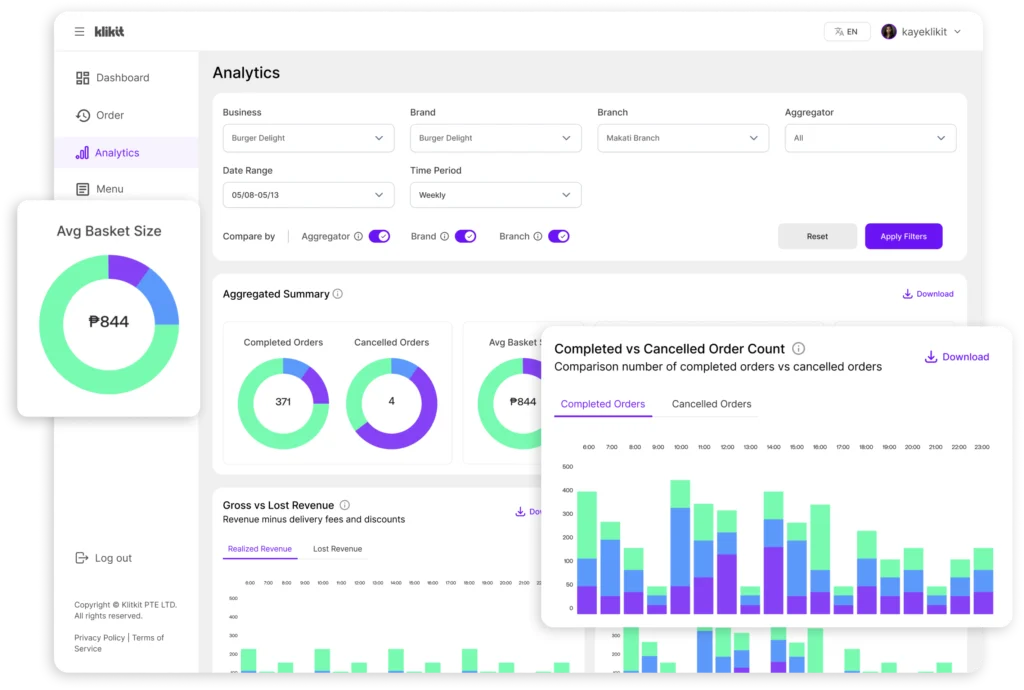The height and width of the screenshot is (690, 1024).
Task: Toggle Branch compare switch
Action: tap(558, 236)
